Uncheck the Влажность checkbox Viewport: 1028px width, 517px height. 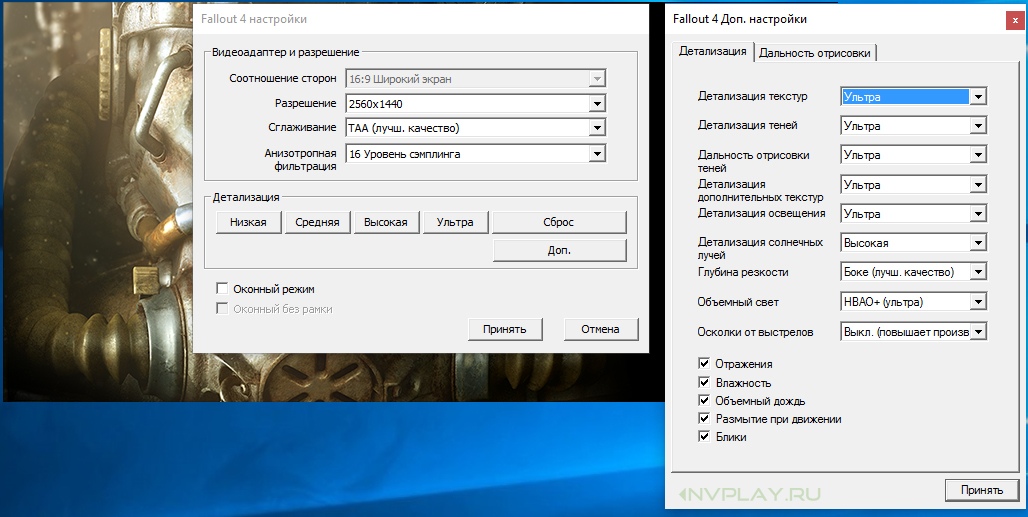[704, 382]
